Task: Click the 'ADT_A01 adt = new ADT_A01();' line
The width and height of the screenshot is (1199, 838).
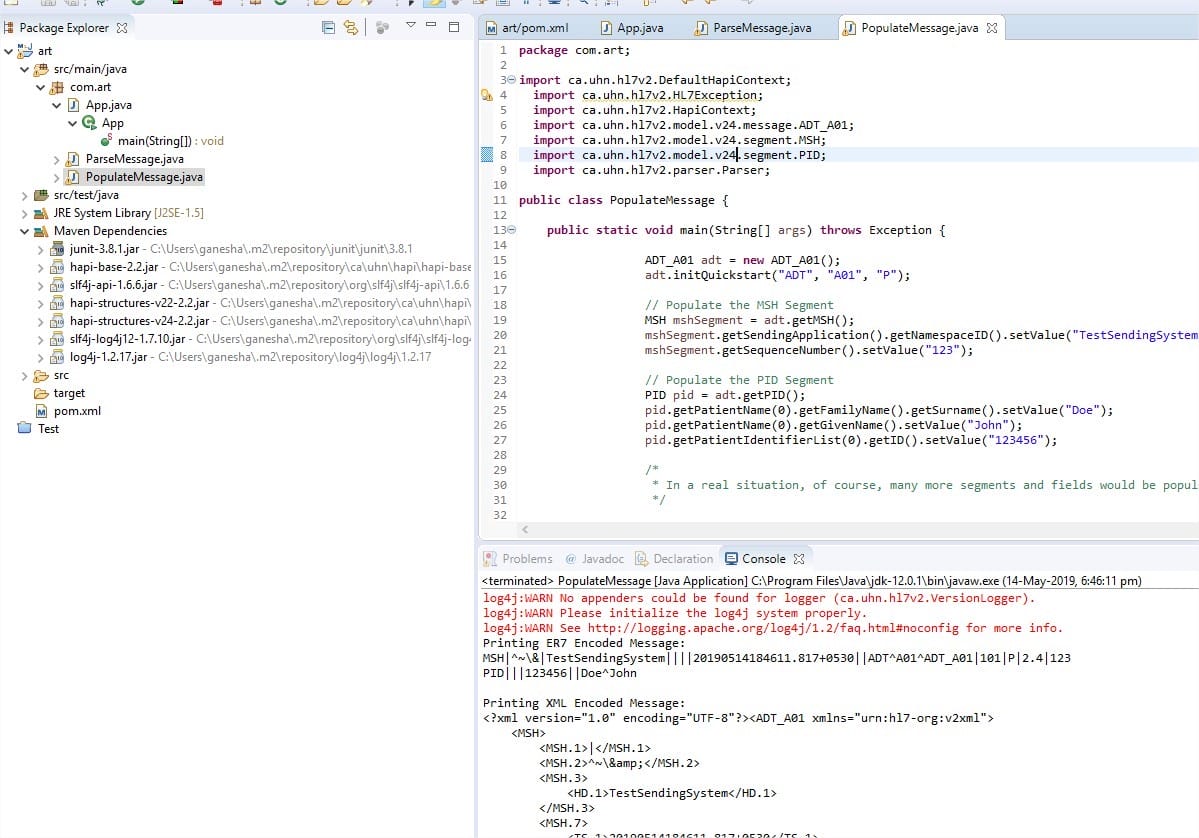Action: tap(742, 260)
